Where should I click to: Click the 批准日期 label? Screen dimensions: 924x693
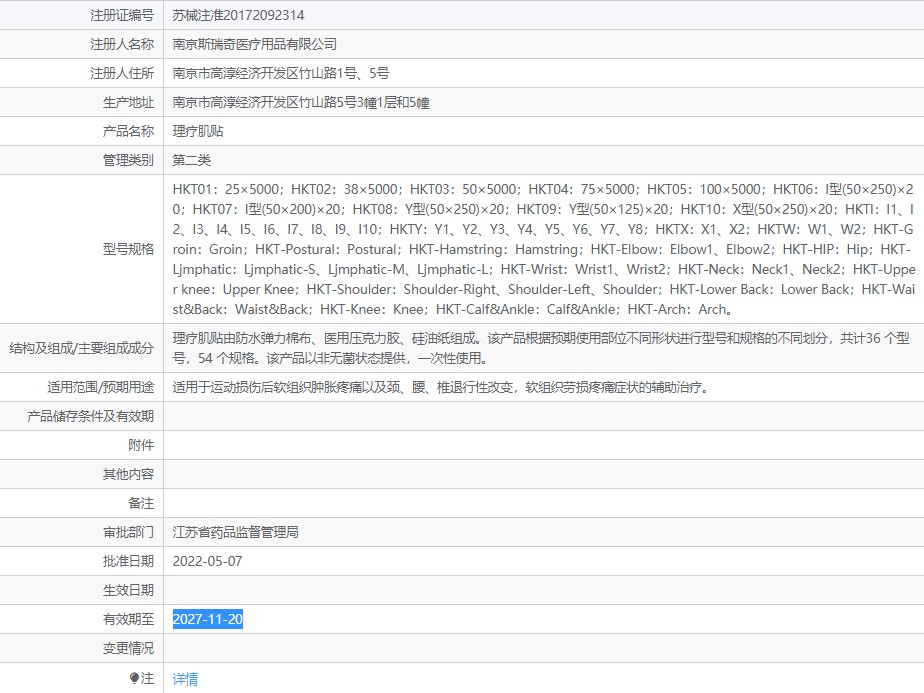point(128,561)
